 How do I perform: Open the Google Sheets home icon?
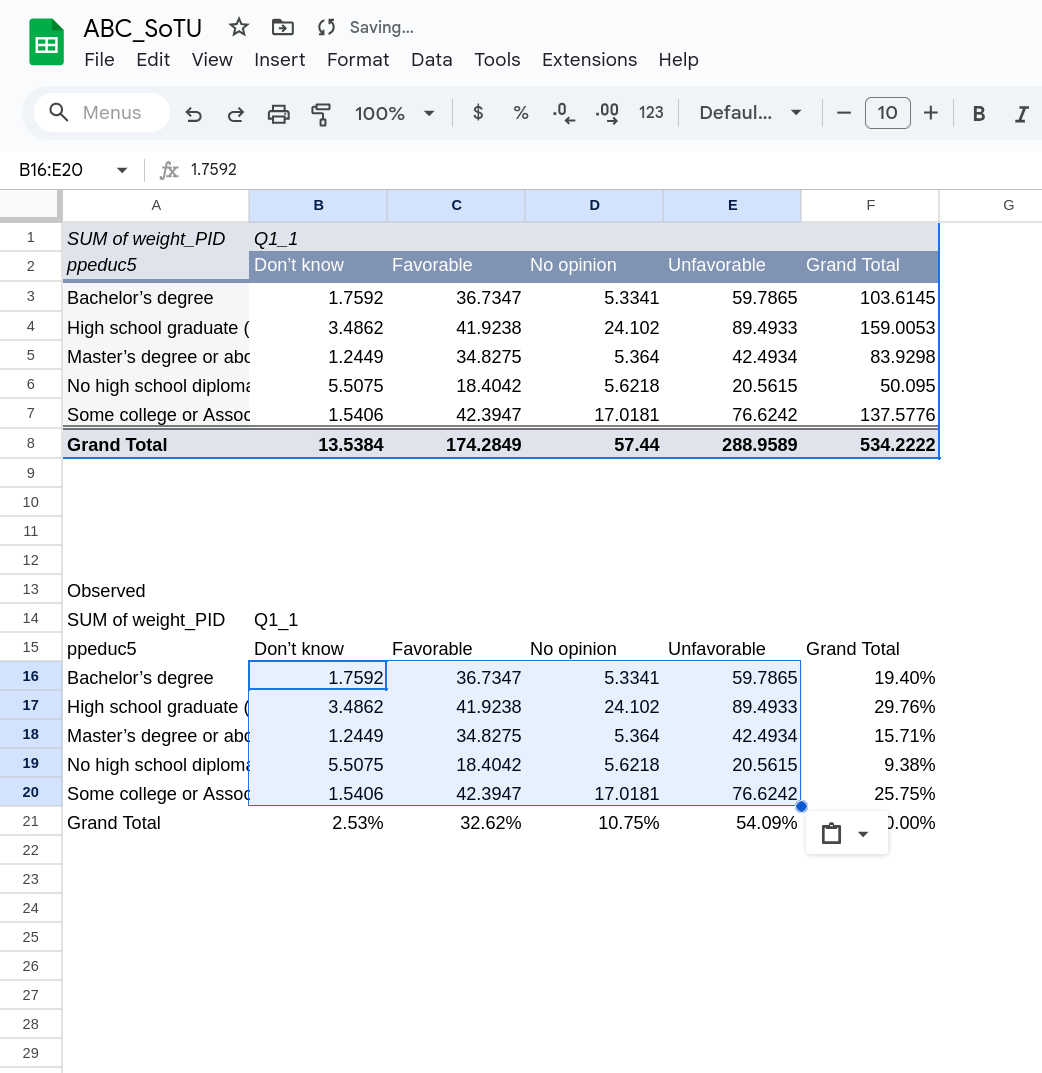coord(46,43)
